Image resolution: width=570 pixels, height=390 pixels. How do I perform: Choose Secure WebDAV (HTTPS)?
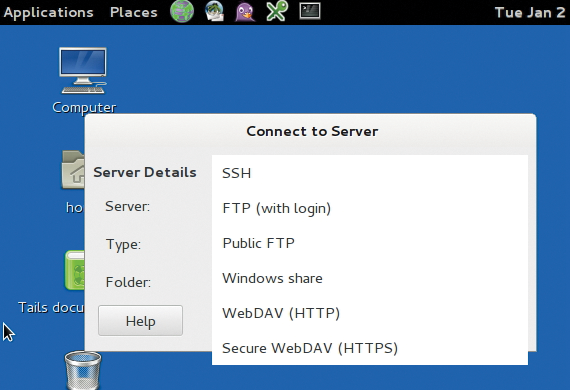pyautogui.click(x=370, y=348)
